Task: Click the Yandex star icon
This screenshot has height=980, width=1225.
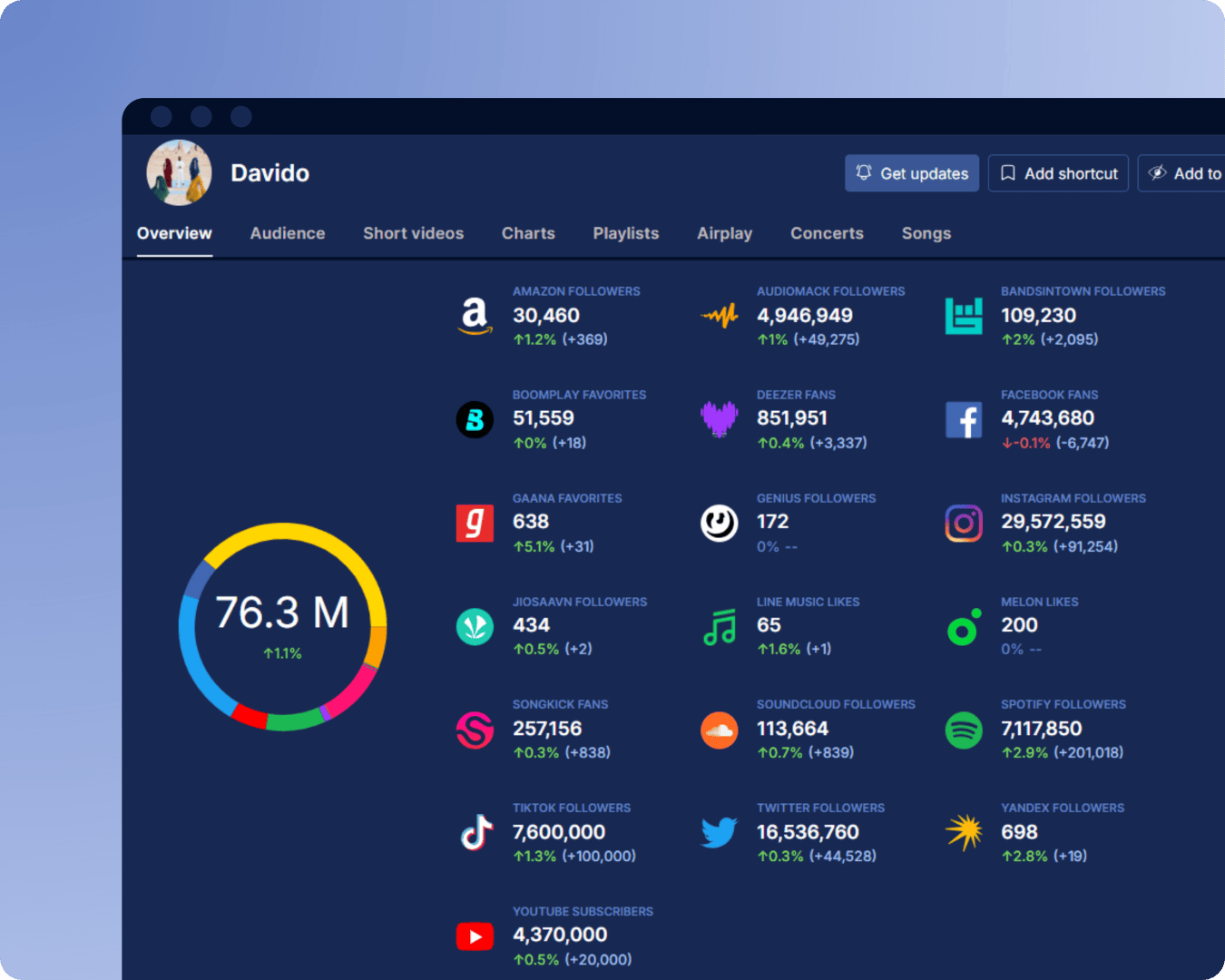Action: 964,832
